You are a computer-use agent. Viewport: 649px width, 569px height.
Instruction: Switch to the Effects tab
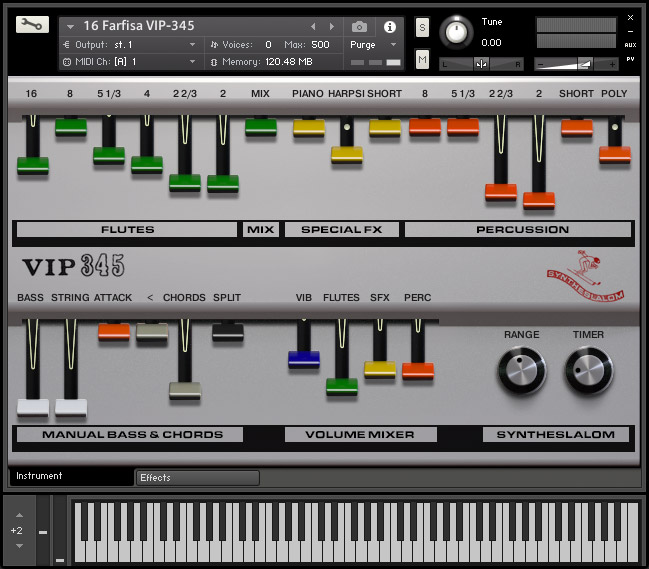click(197, 478)
